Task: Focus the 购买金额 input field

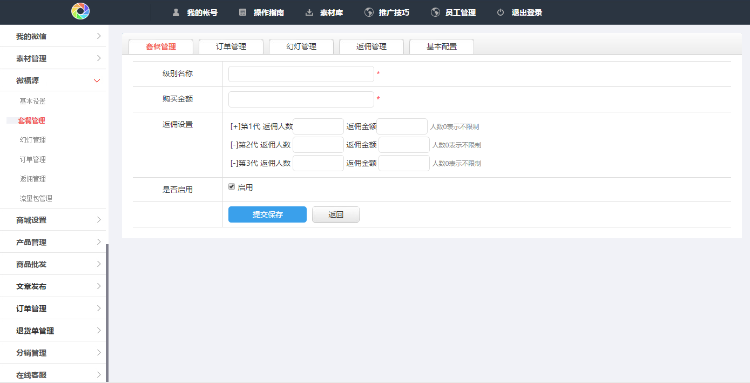Action: 301,99
